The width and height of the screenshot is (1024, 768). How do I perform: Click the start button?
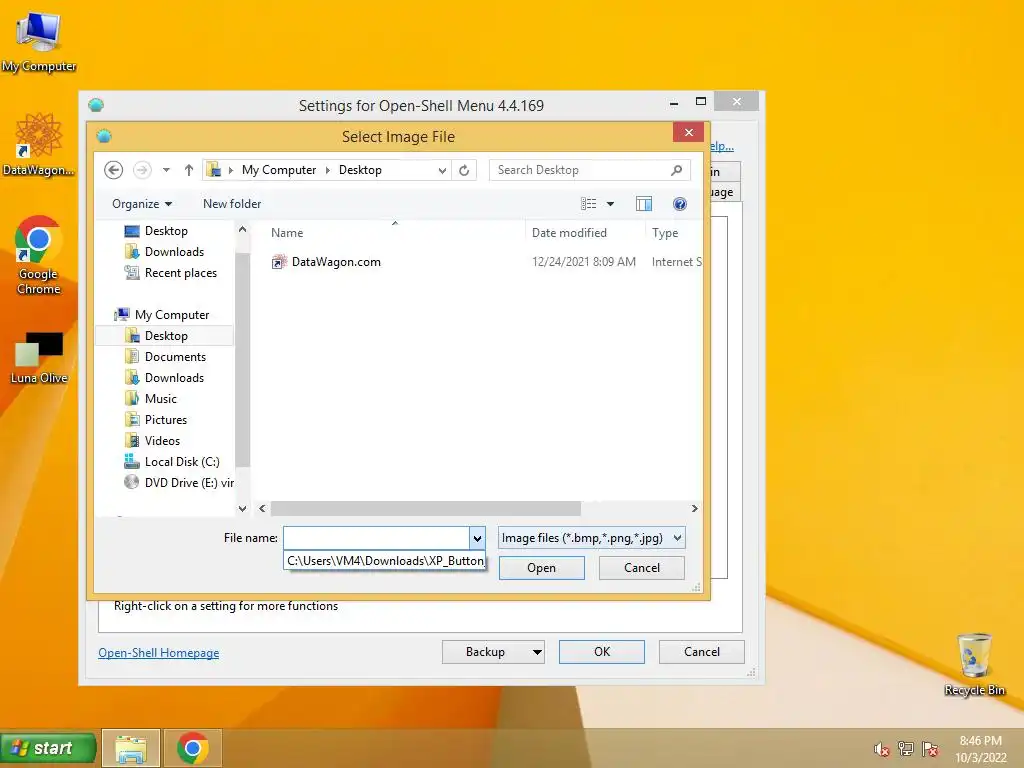[x=48, y=748]
